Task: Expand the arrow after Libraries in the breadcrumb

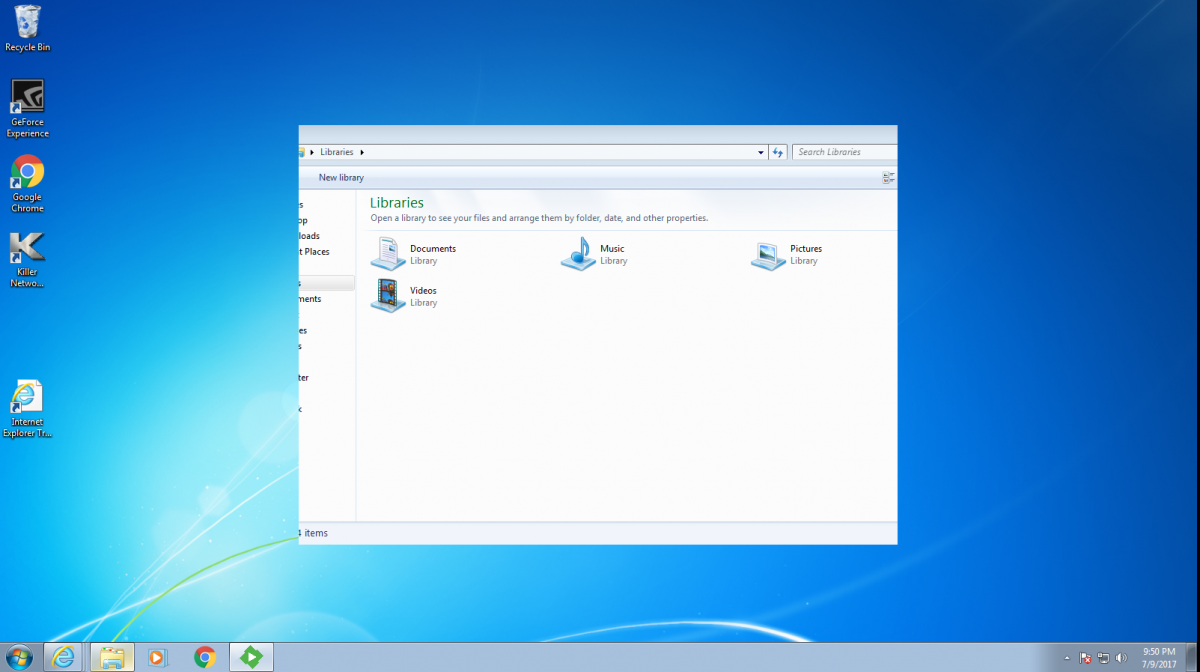Action: click(x=362, y=152)
